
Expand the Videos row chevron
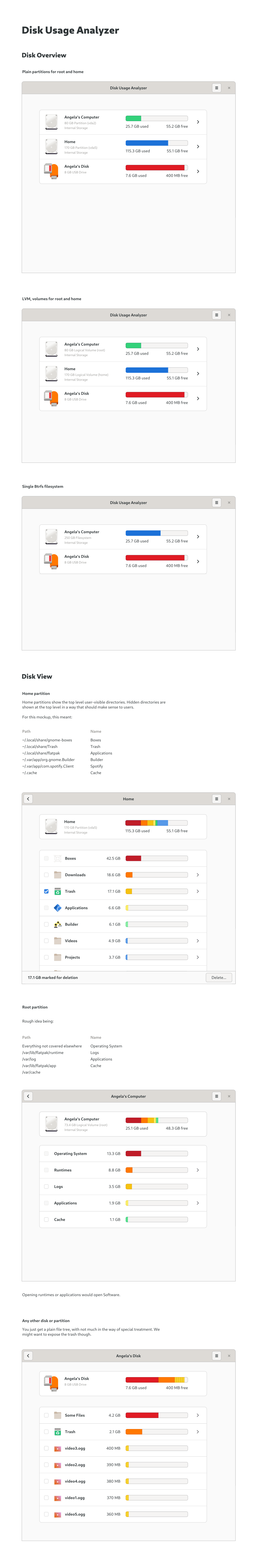tap(198, 941)
